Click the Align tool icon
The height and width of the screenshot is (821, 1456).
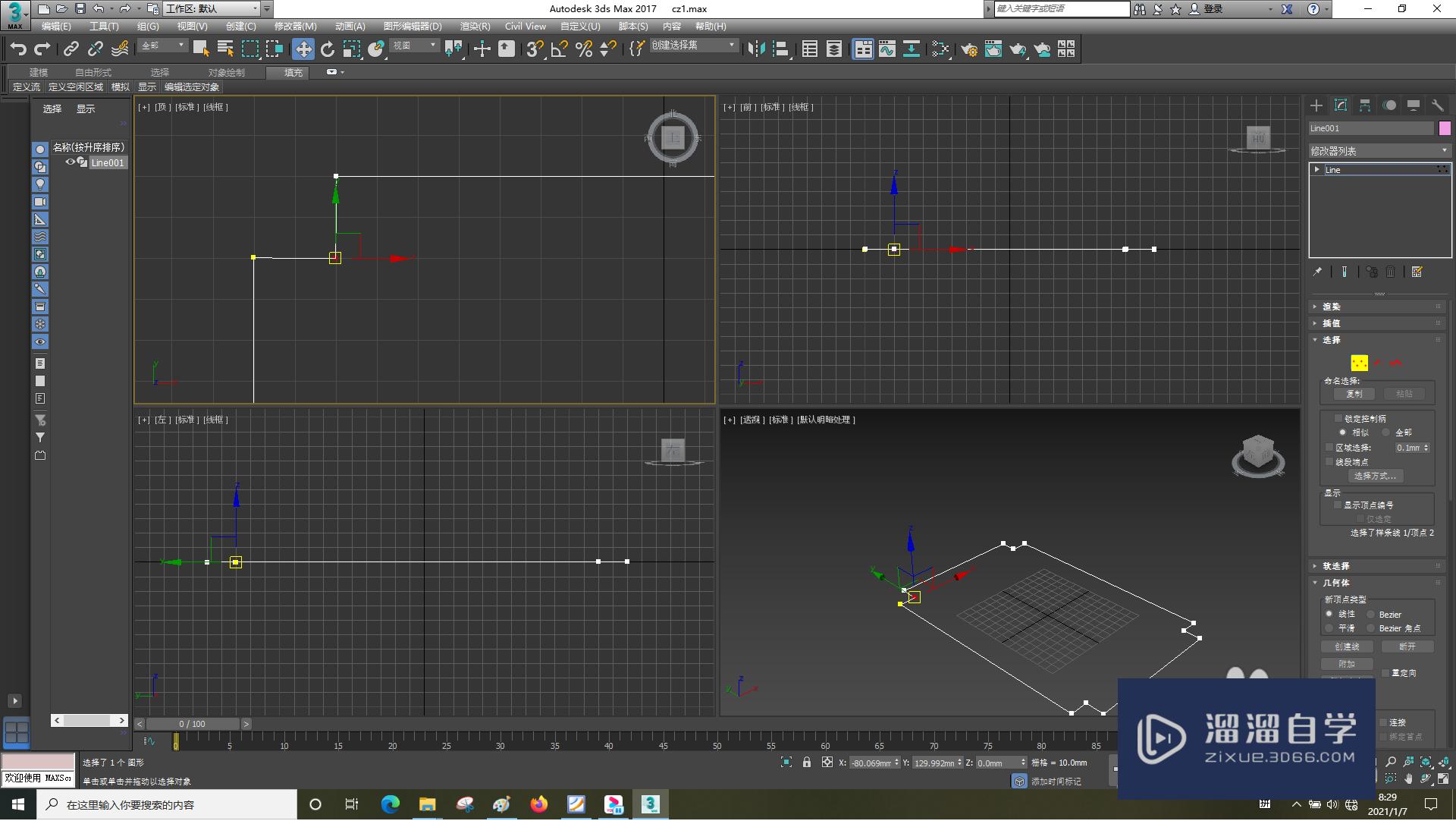click(780, 49)
